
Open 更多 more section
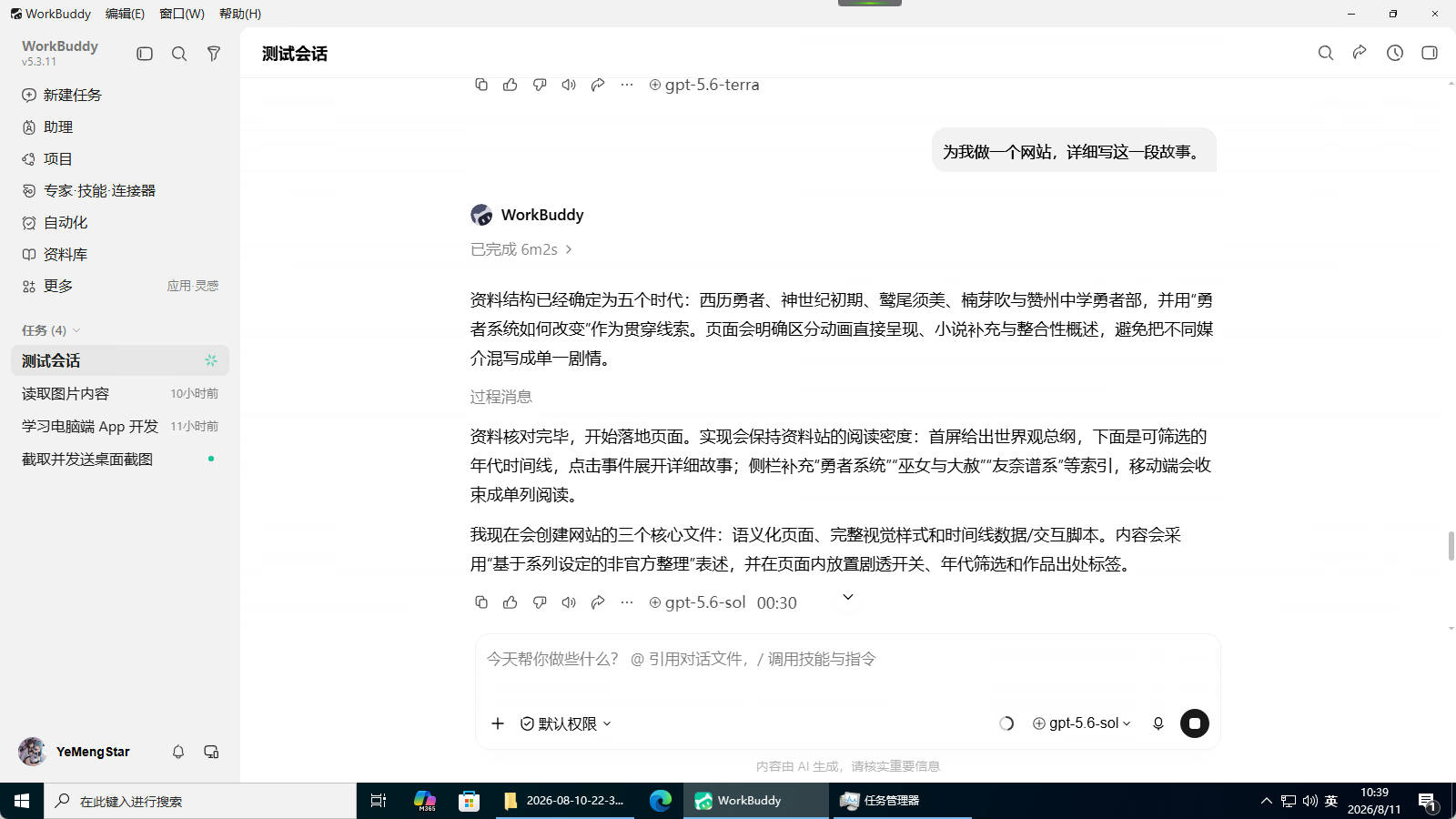click(47, 286)
